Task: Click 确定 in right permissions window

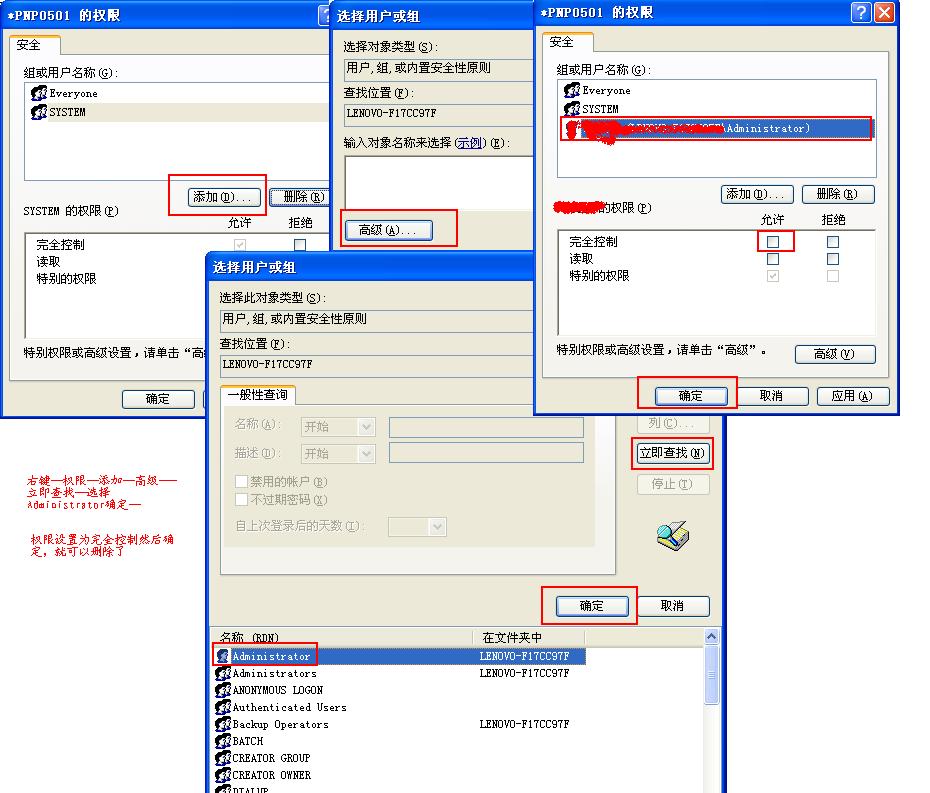Action: click(691, 396)
